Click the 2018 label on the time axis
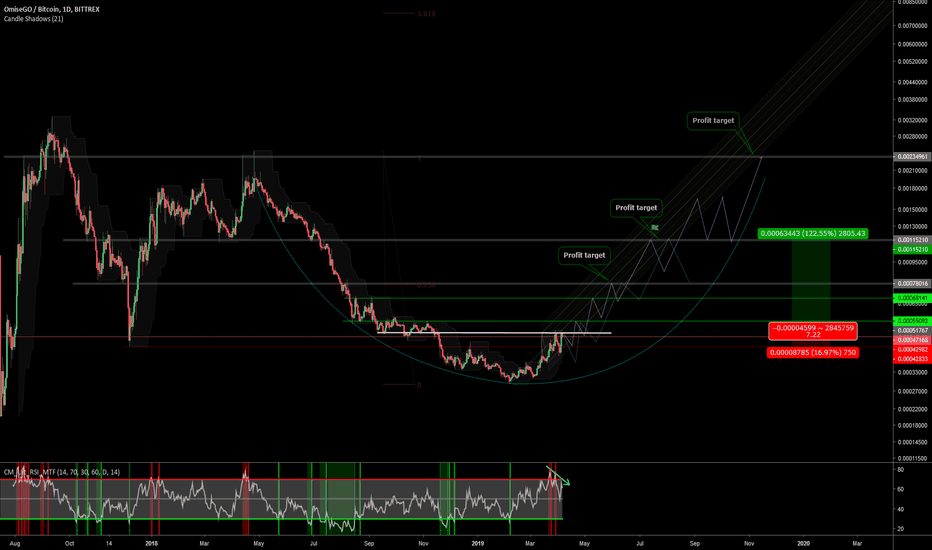The image size is (932, 550). (152, 543)
